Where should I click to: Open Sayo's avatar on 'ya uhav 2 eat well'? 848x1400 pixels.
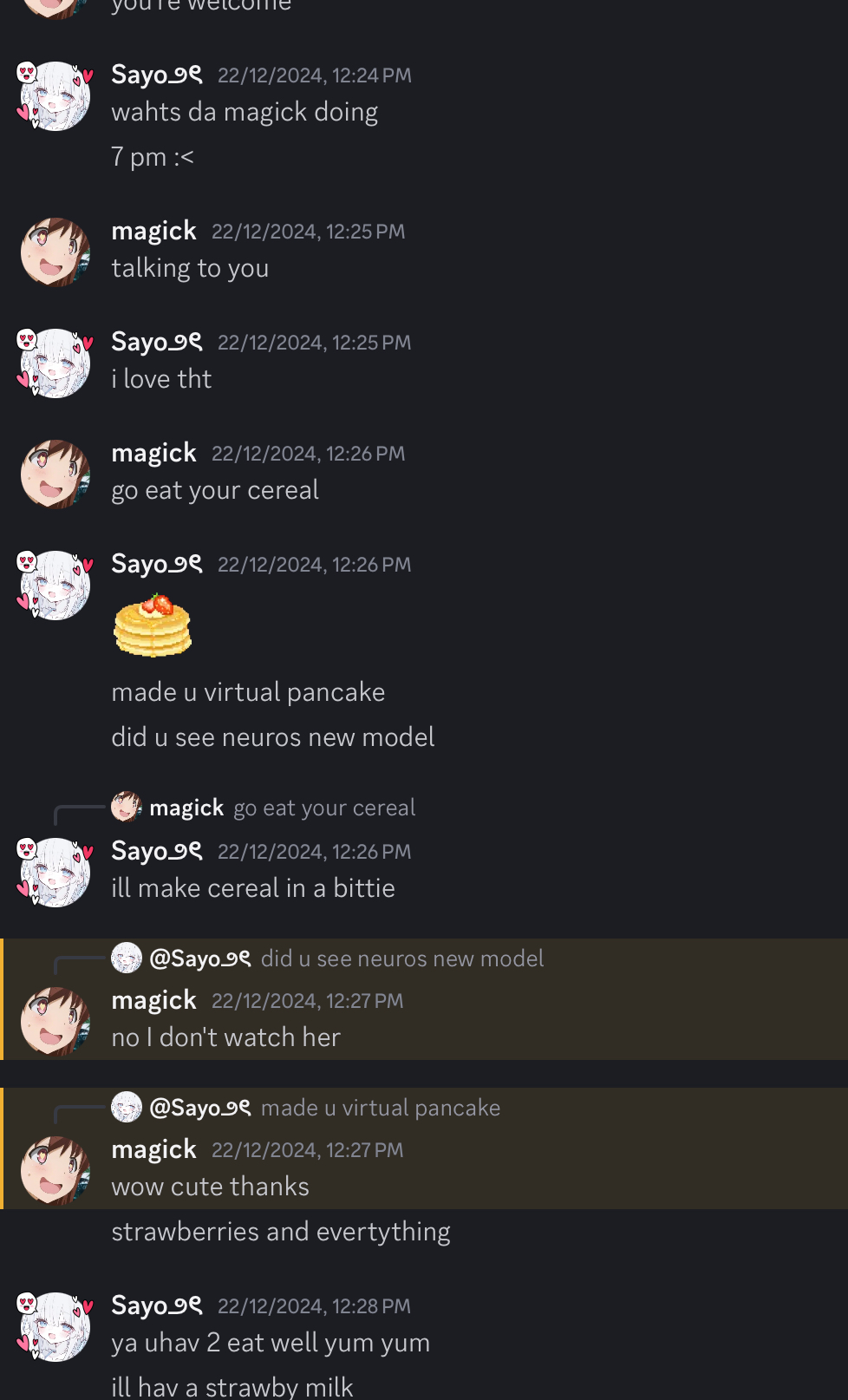click(55, 1326)
